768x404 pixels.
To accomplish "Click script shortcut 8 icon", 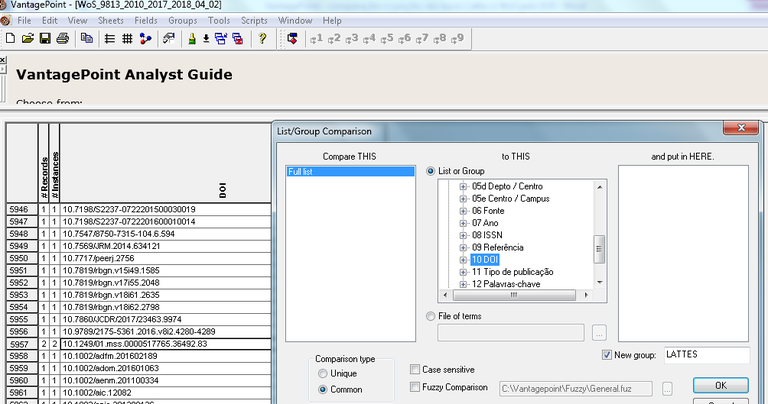I will pos(440,38).
